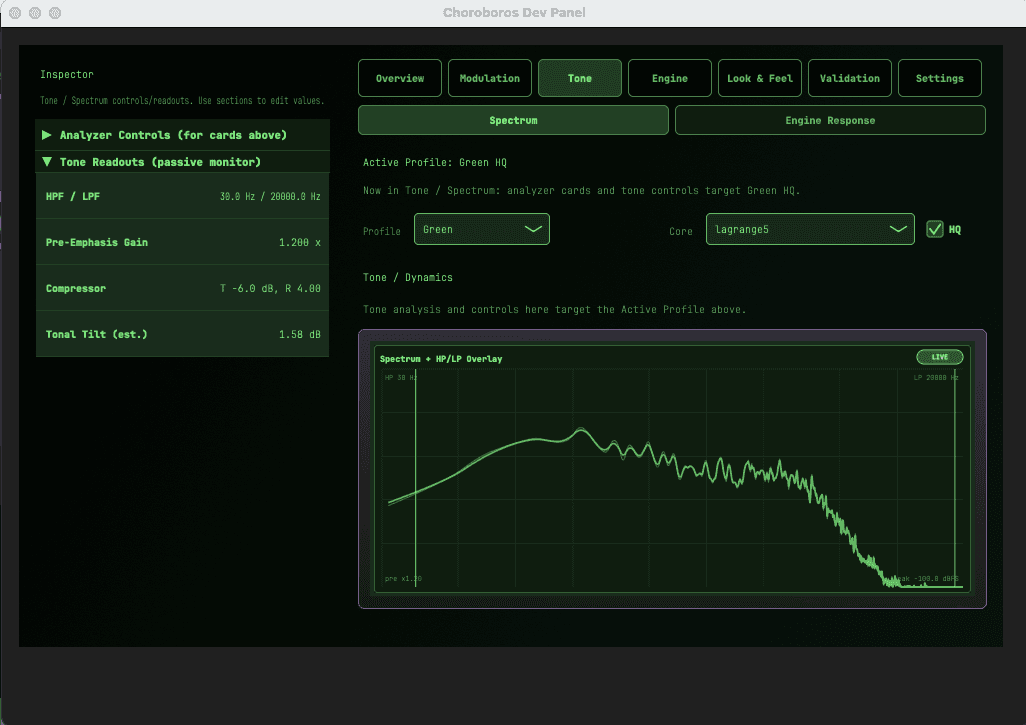1026x725 pixels.
Task: Collapse the Tone Readouts section
Action: 150,161
